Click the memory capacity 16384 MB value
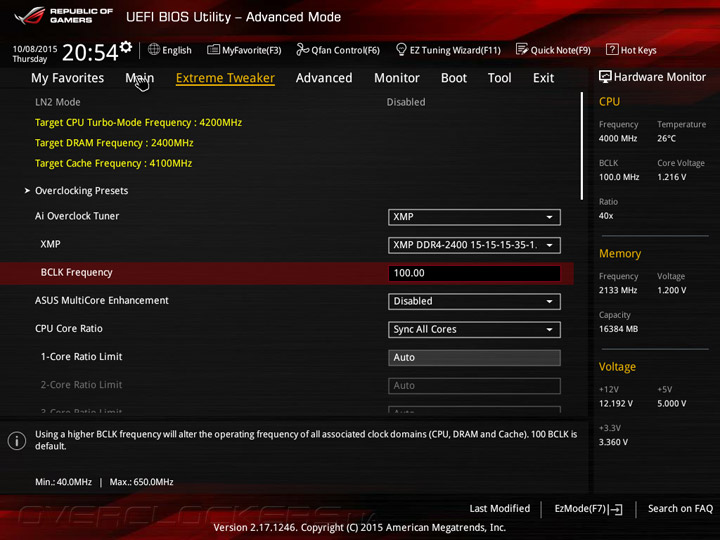720x540 pixels. coord(618,329)
